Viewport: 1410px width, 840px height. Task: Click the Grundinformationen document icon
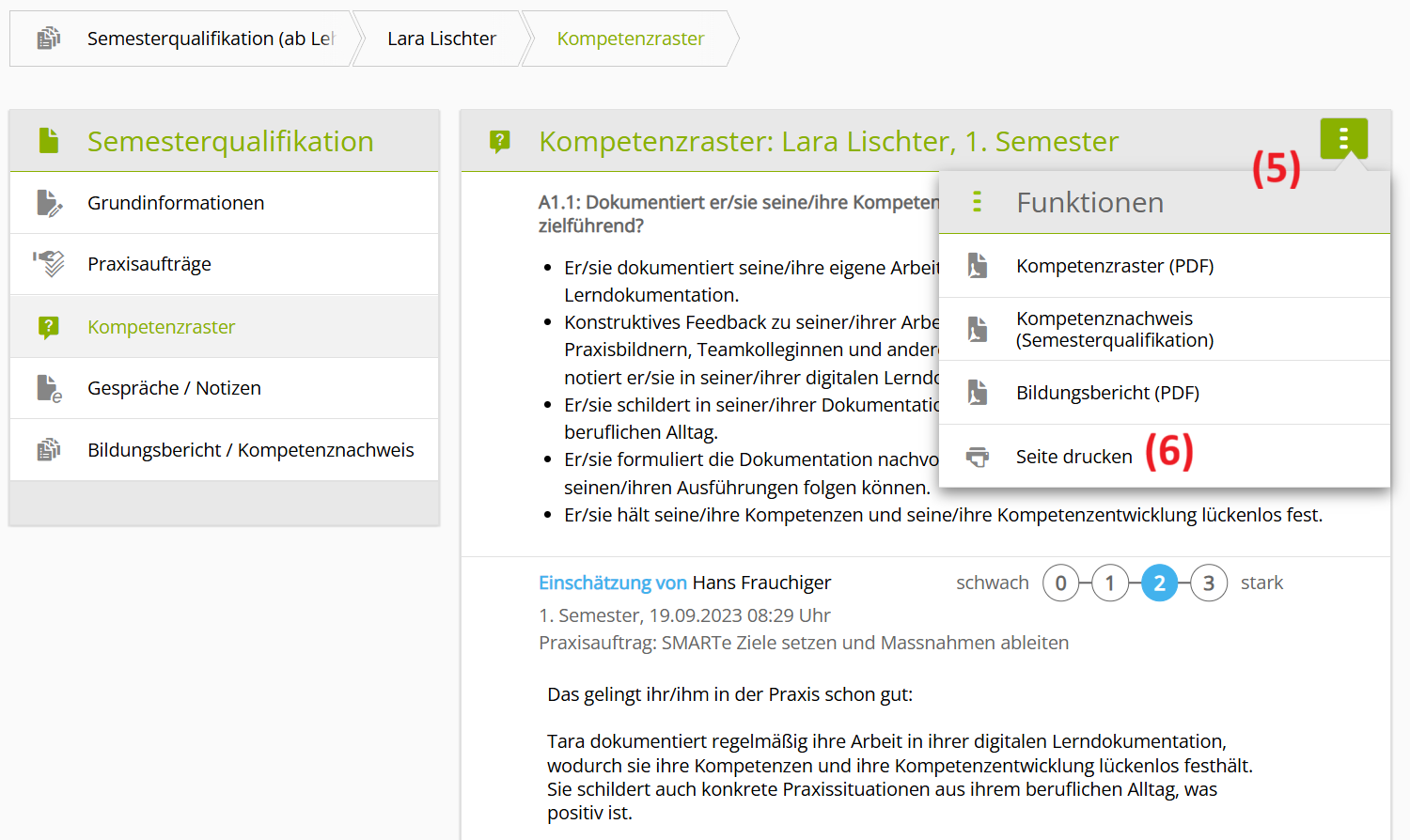click(x=48, y=203)
